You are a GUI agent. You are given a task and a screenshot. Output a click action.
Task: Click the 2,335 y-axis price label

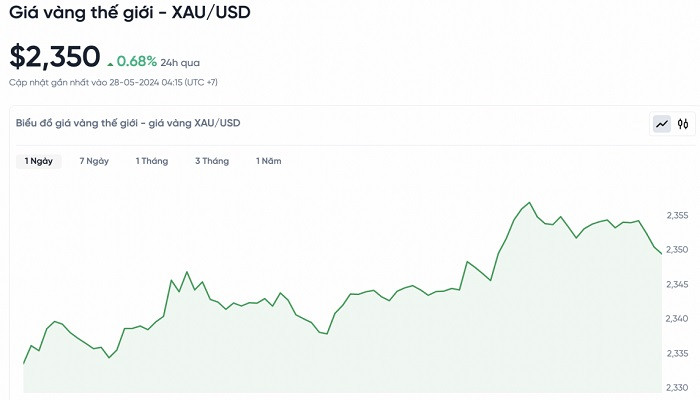click(677, 353)
